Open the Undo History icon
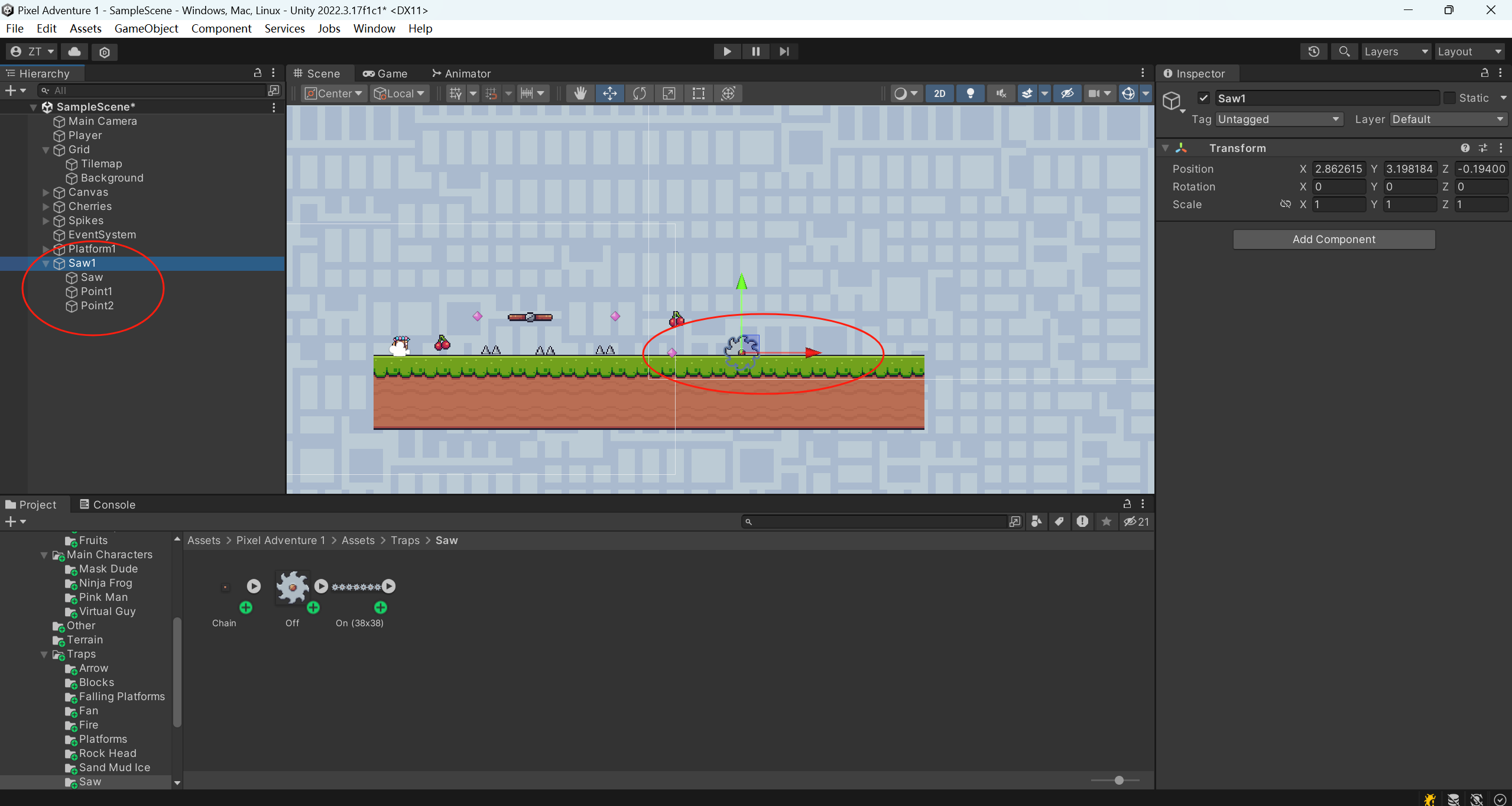 tap(1313, 51)
